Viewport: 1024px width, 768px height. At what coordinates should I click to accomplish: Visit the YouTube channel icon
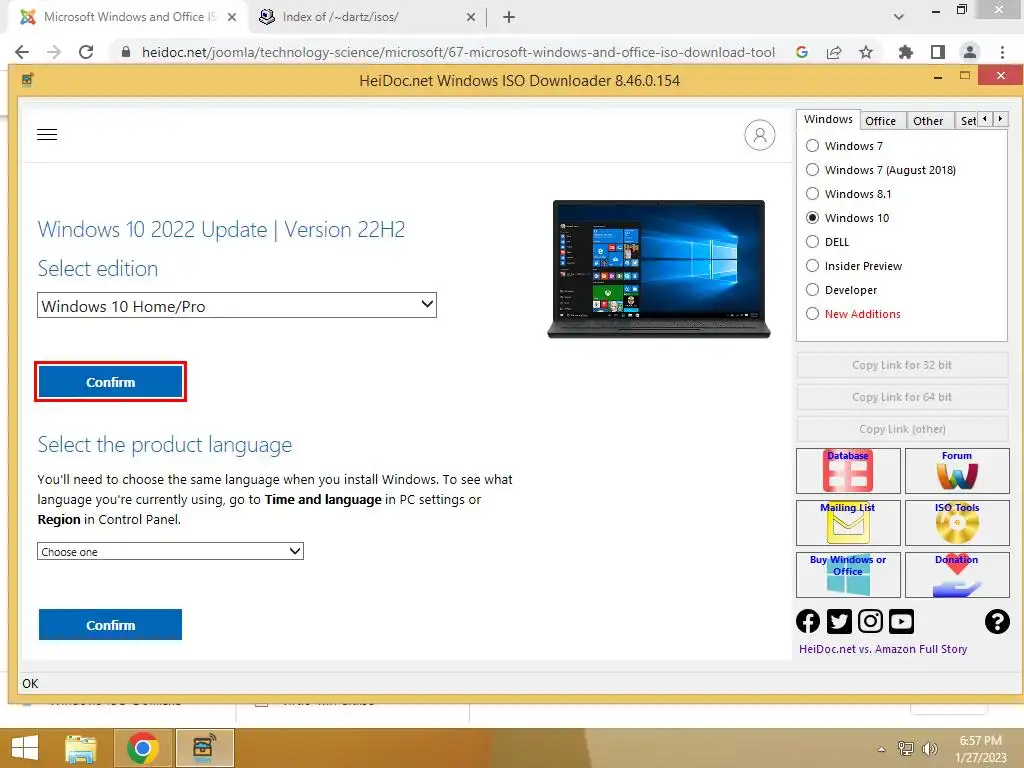click(901, 621)
